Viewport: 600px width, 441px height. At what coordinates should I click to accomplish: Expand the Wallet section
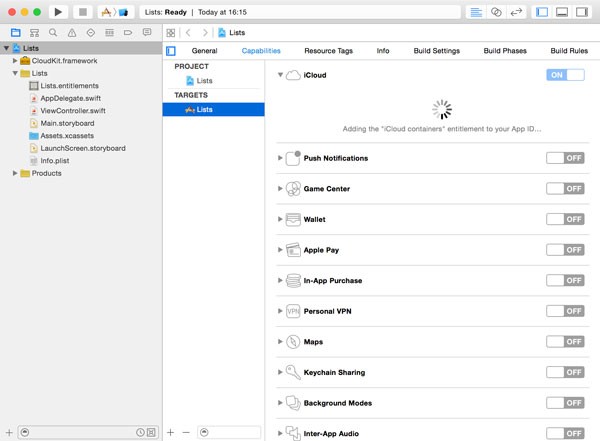pyautogui.click(x=280, y=219)
